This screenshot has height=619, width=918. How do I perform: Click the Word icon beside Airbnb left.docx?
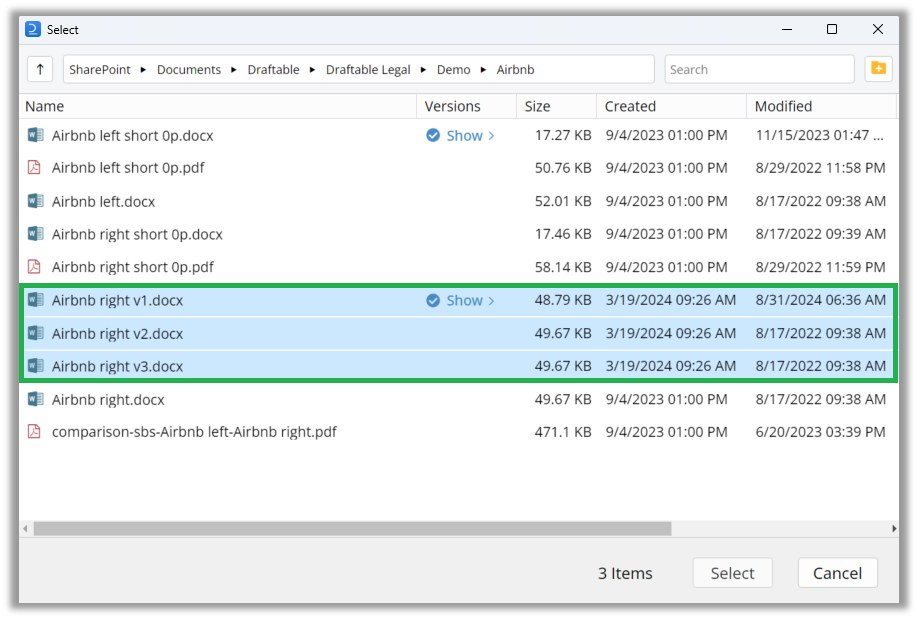pos(36,201)
